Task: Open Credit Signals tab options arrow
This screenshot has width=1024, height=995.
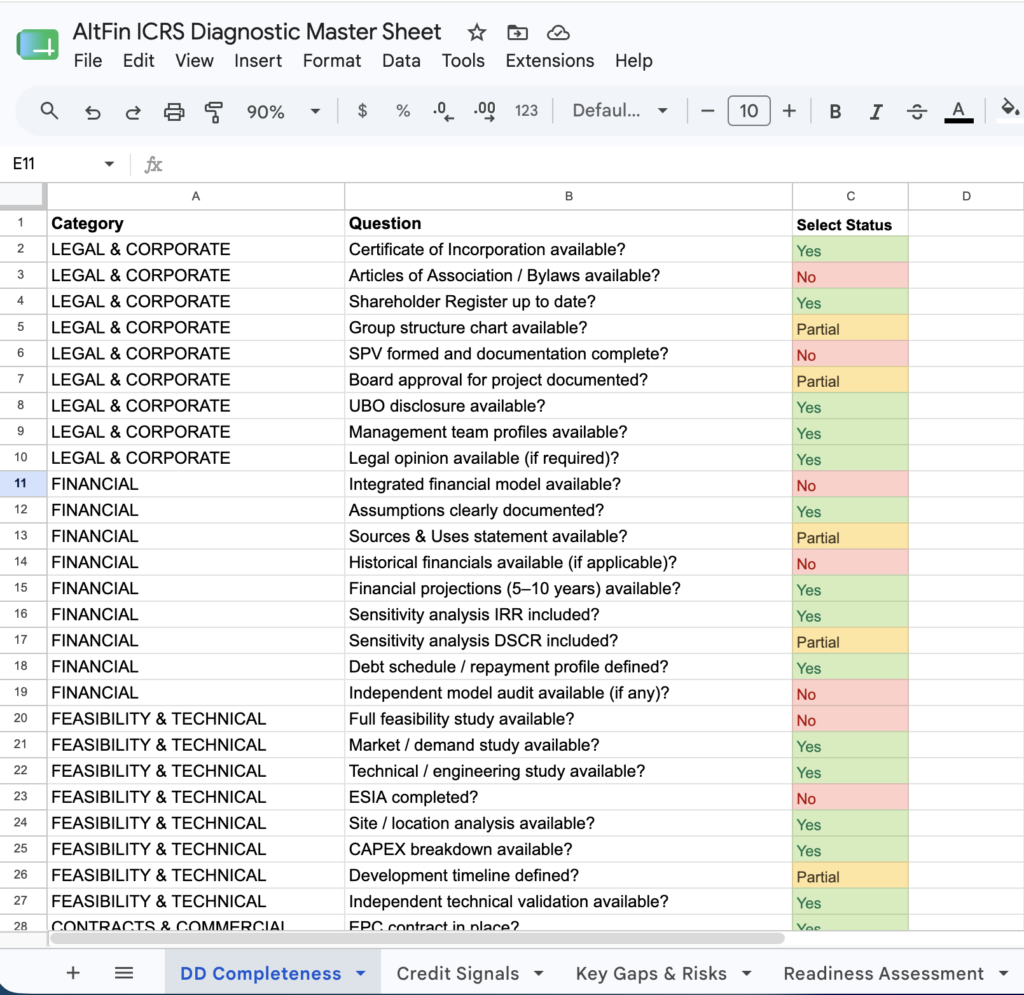Action: (x=539, y=973)
